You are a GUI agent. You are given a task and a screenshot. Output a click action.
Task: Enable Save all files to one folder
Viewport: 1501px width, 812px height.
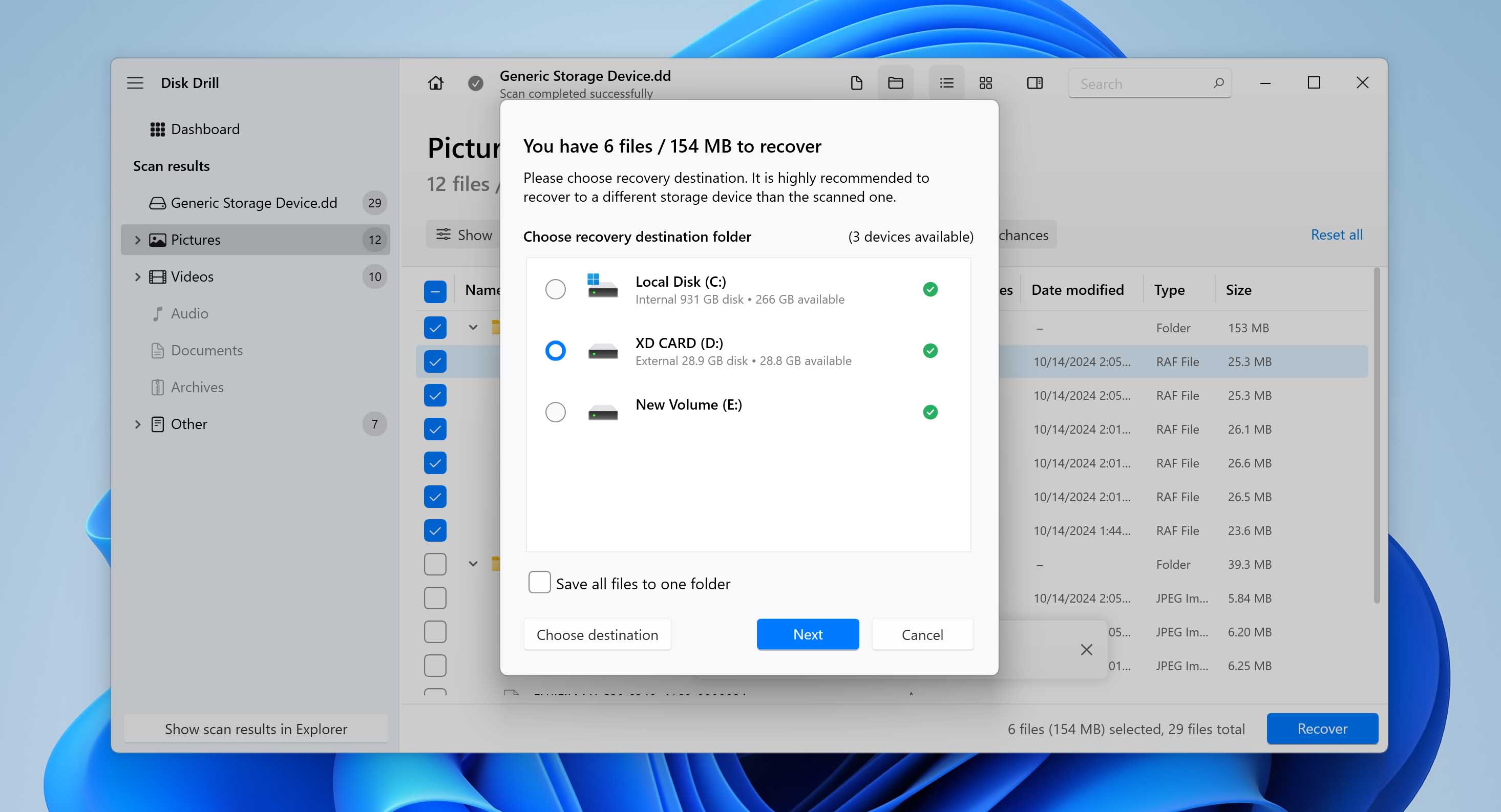(539, 583)
